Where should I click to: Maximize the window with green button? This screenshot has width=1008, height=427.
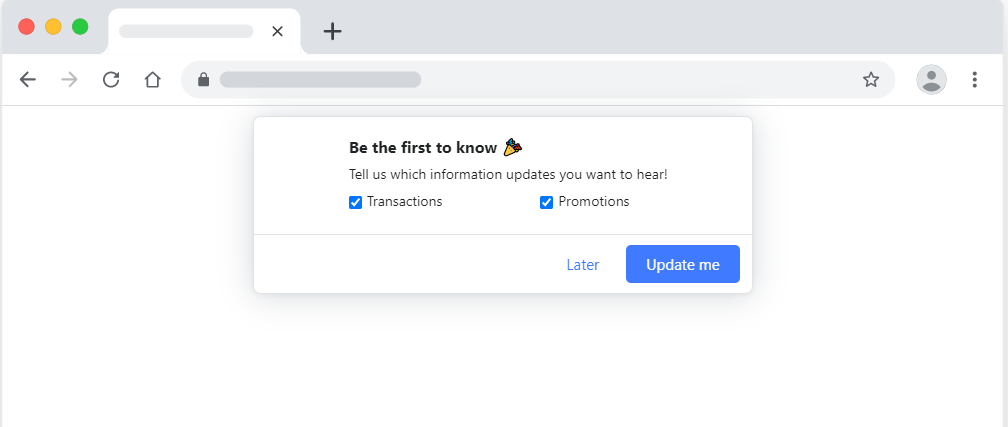click(80, 27)
